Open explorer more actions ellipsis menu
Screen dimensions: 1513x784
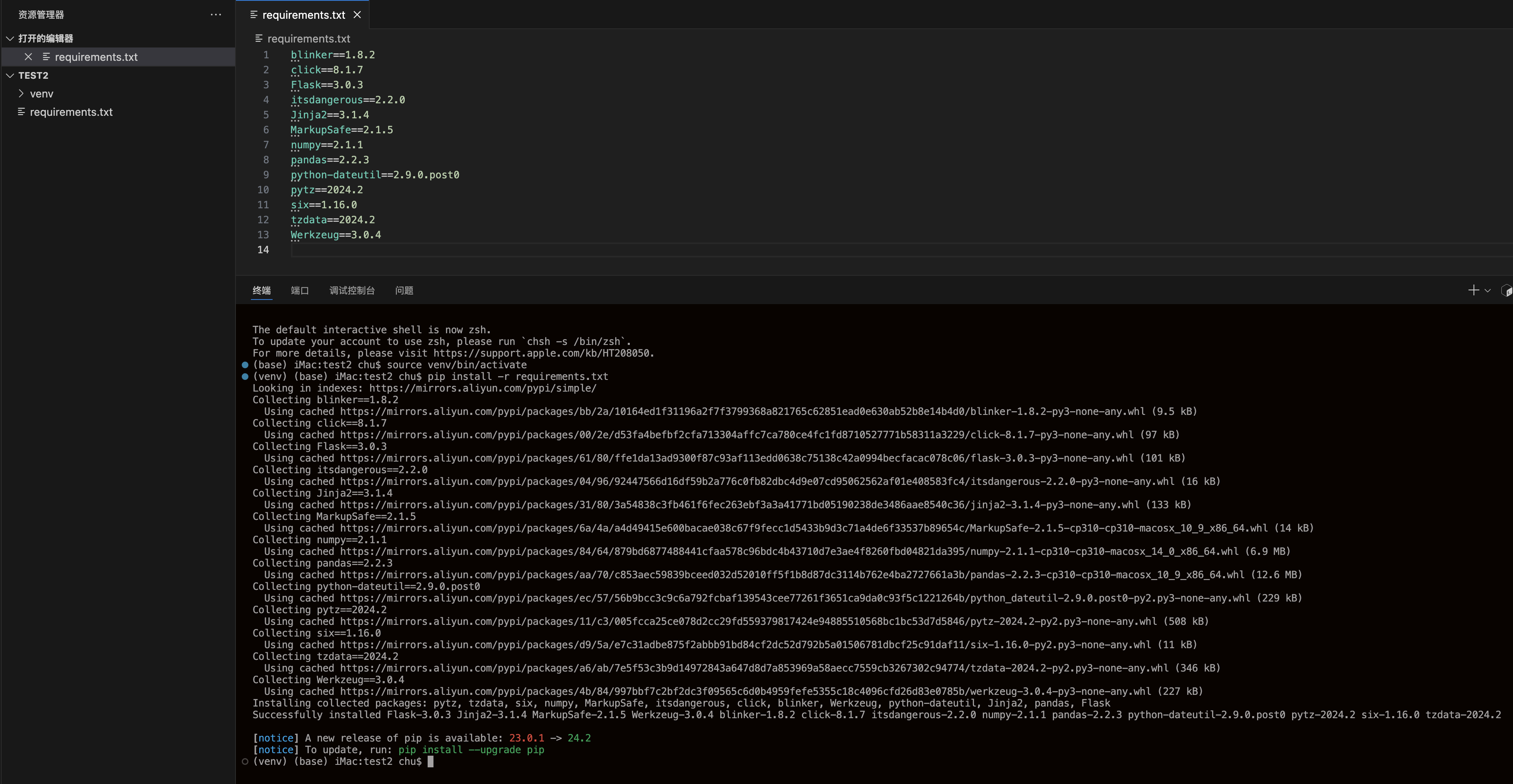pyautogui.click(x=215, y=15)
